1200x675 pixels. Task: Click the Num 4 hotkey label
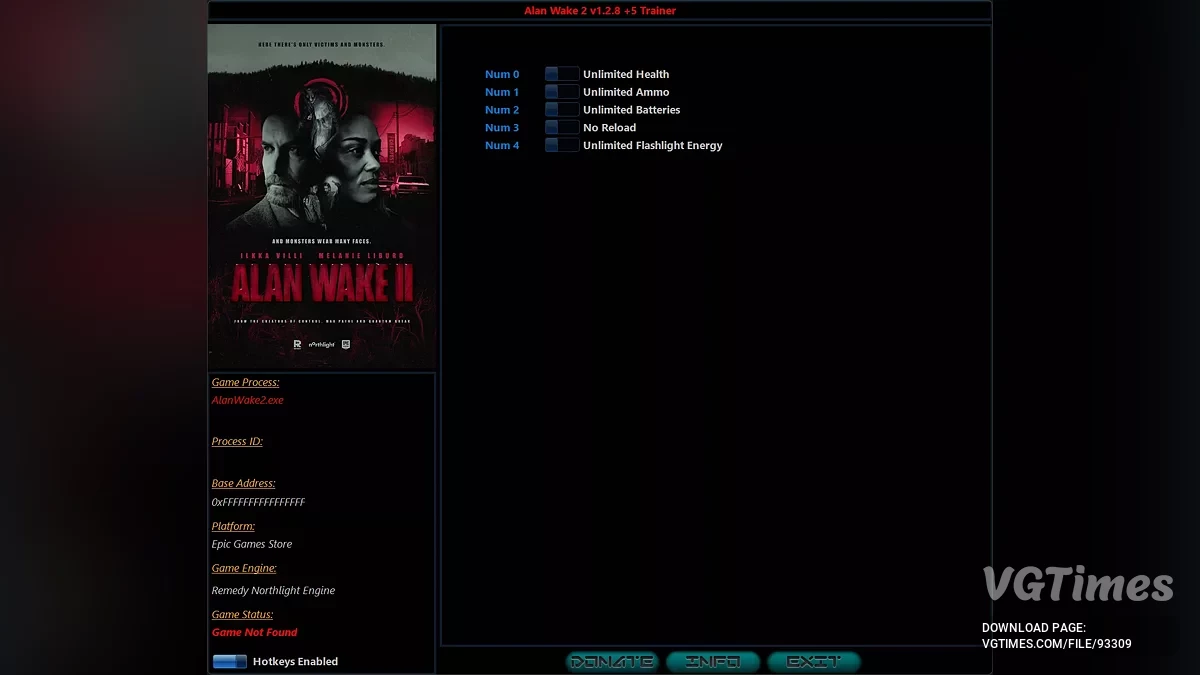[x=502, y=145]
